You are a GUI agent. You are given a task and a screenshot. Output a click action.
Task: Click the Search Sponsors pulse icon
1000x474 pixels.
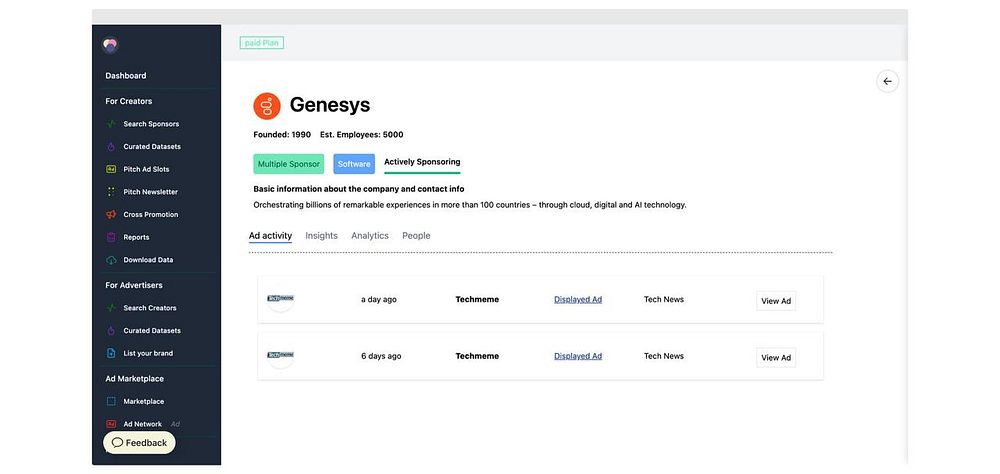click(111, 124)
